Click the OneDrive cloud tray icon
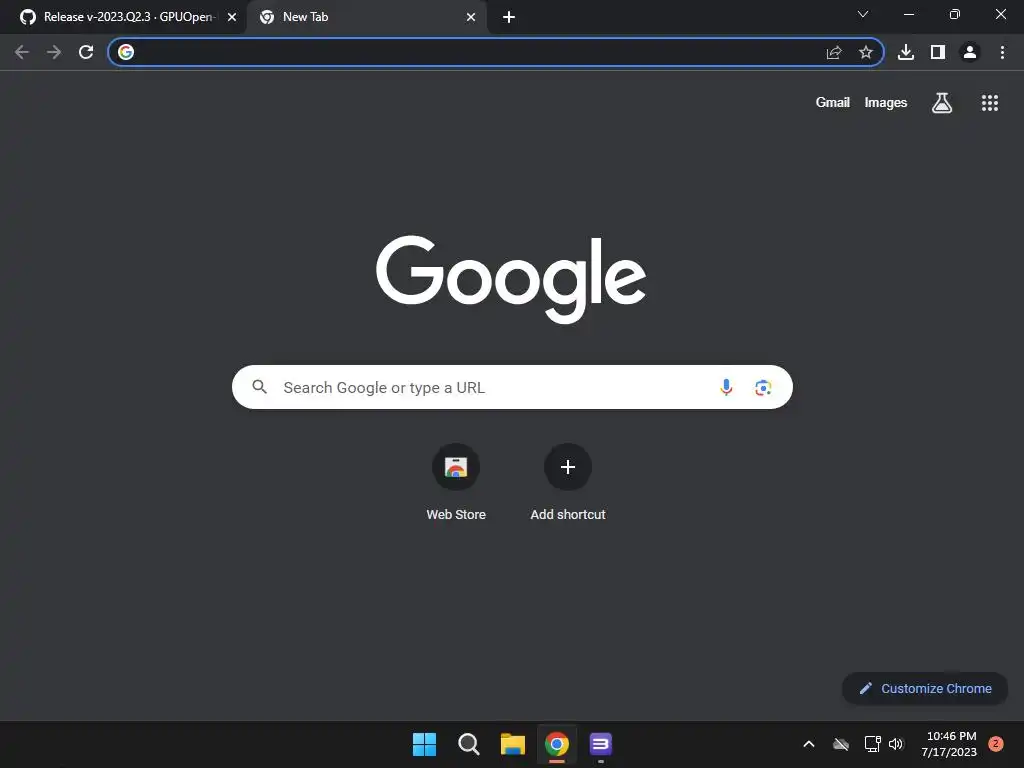This screenshot has height=768, width=1024. pos(841,744)
